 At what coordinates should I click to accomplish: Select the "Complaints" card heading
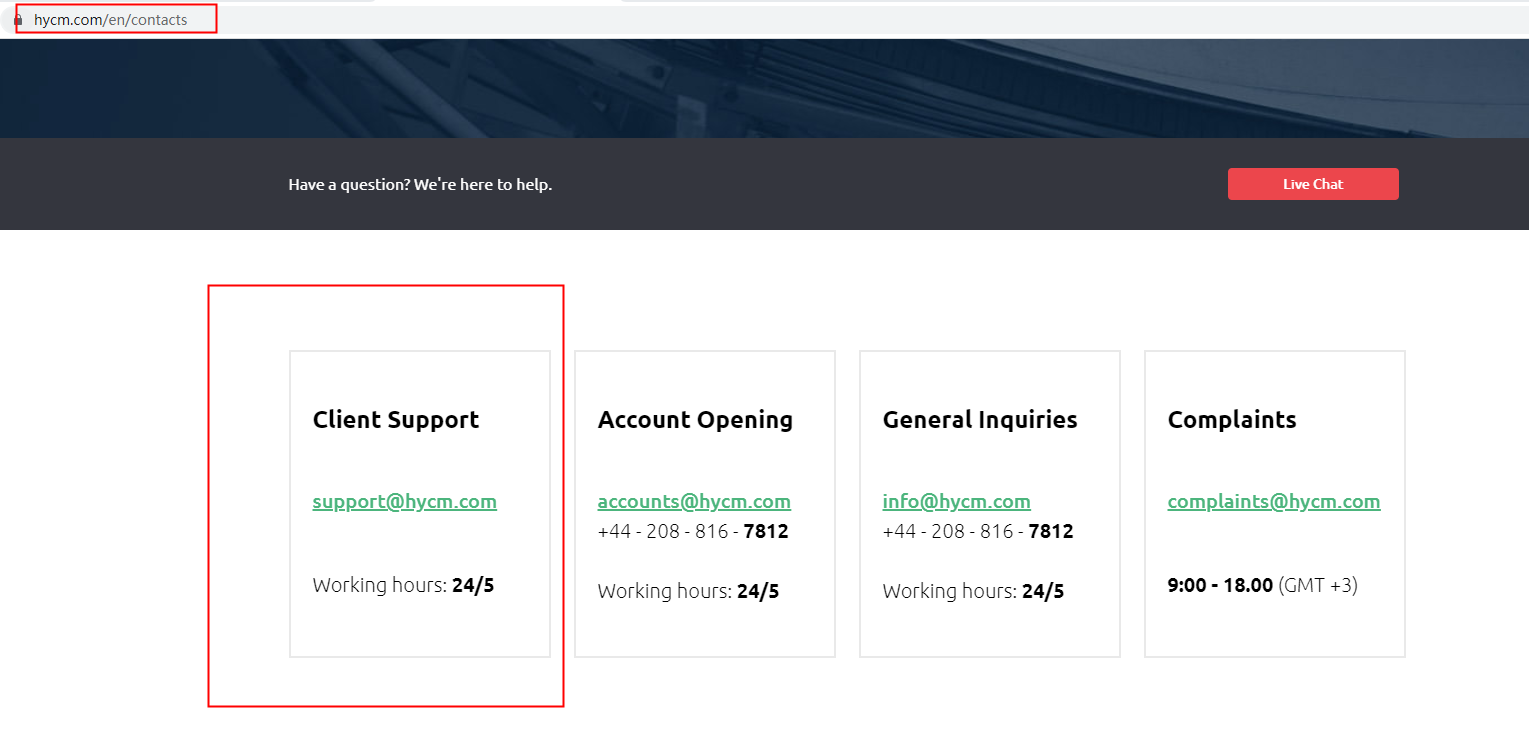1232,420
